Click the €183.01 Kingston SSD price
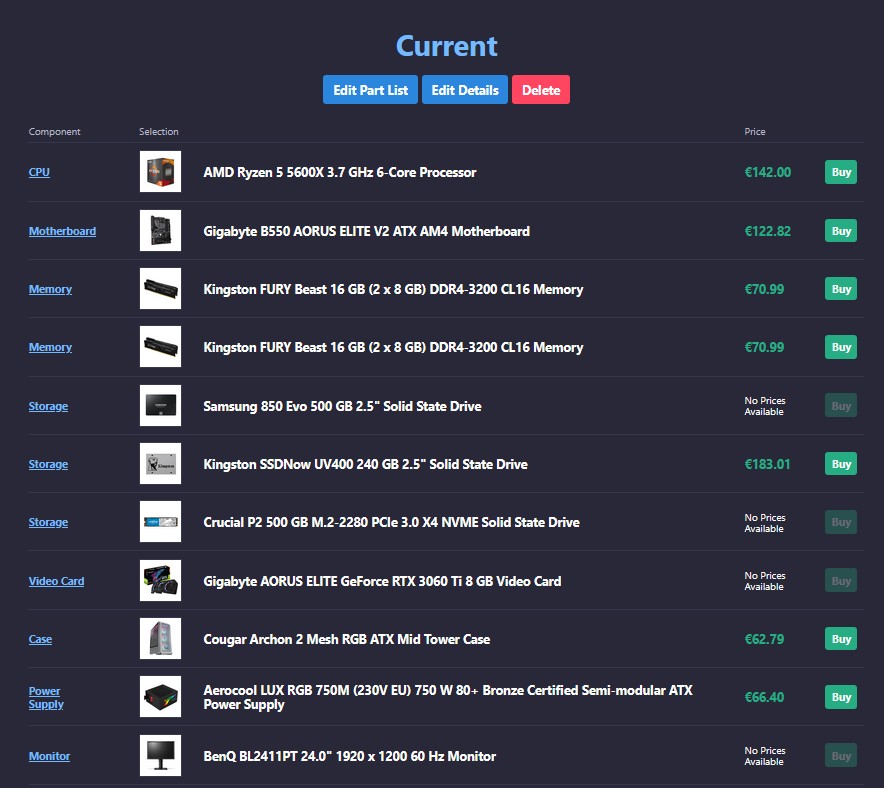The height and width of the screenshot is (788, 884). (x=767, y=464)
